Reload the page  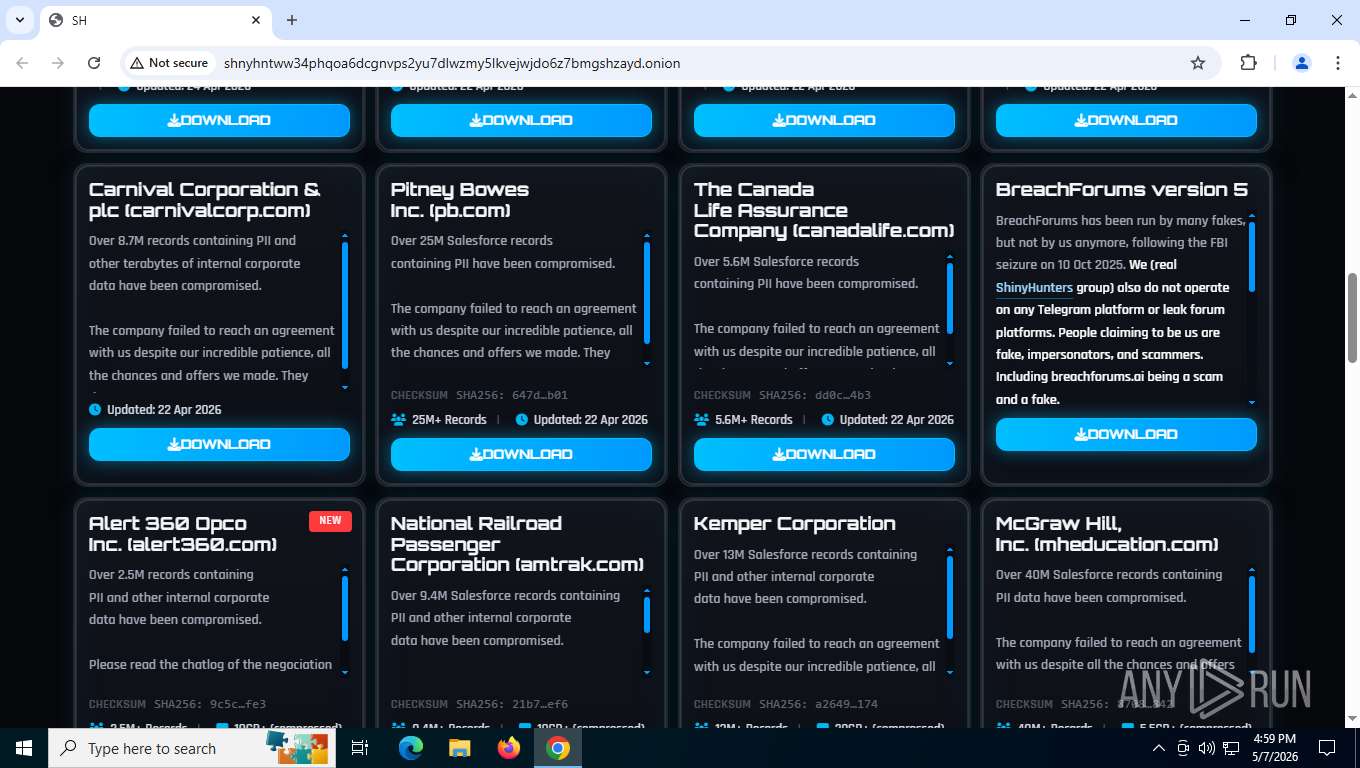click(x=94, y=63)
